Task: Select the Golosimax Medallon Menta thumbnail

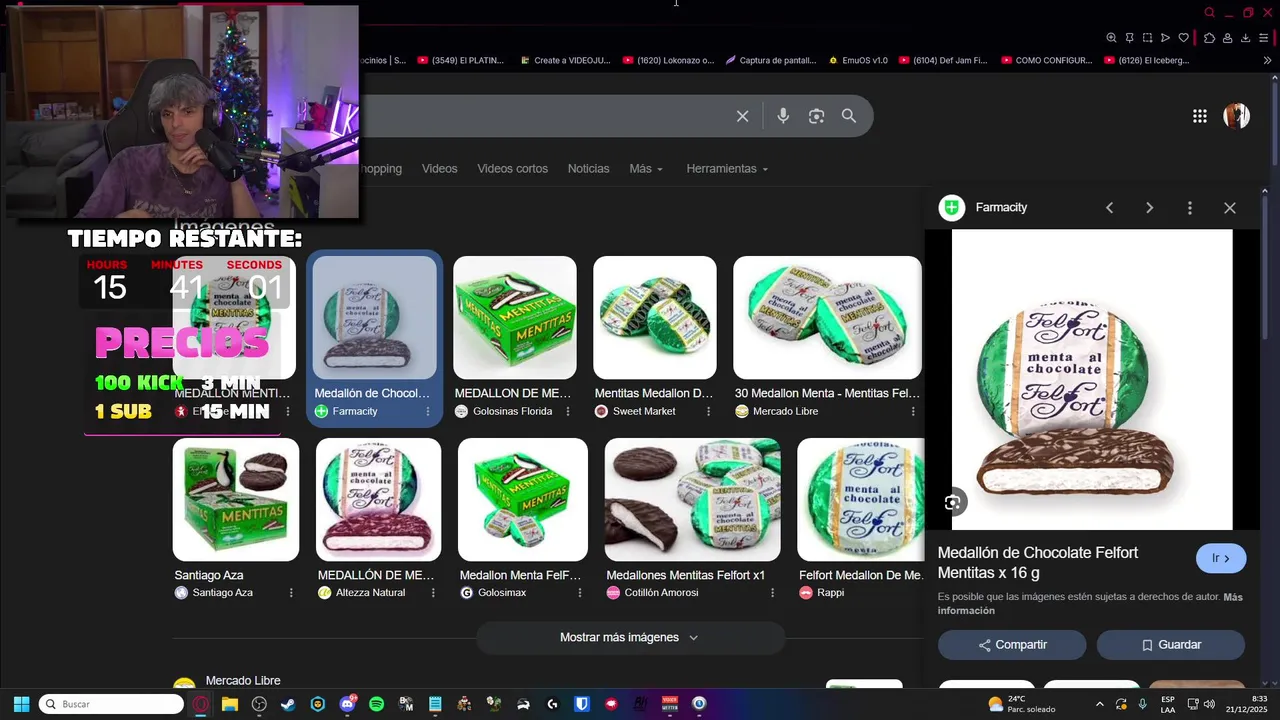Action: (x=523, y=499)
